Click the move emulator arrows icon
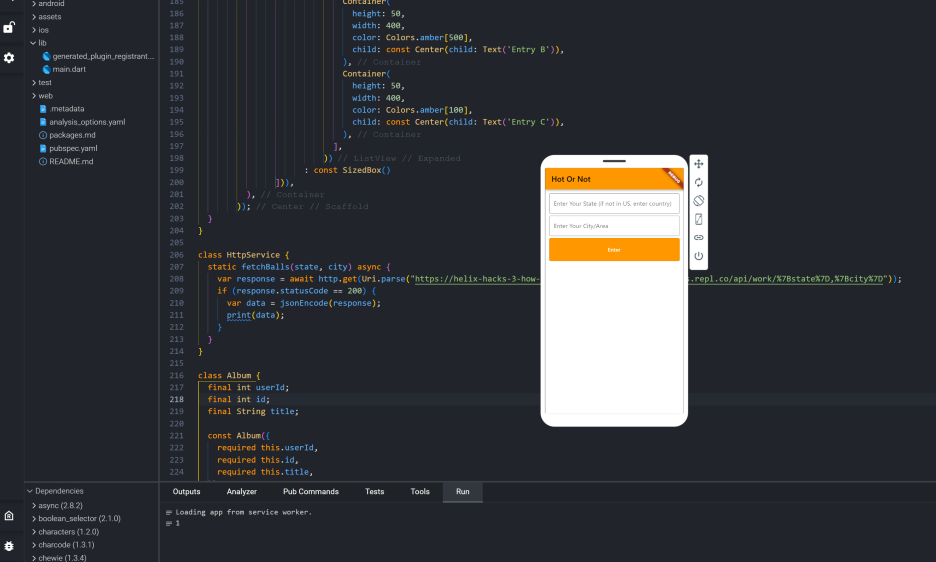The width and height of the screenshot is (936, 562). coord(698,164)
